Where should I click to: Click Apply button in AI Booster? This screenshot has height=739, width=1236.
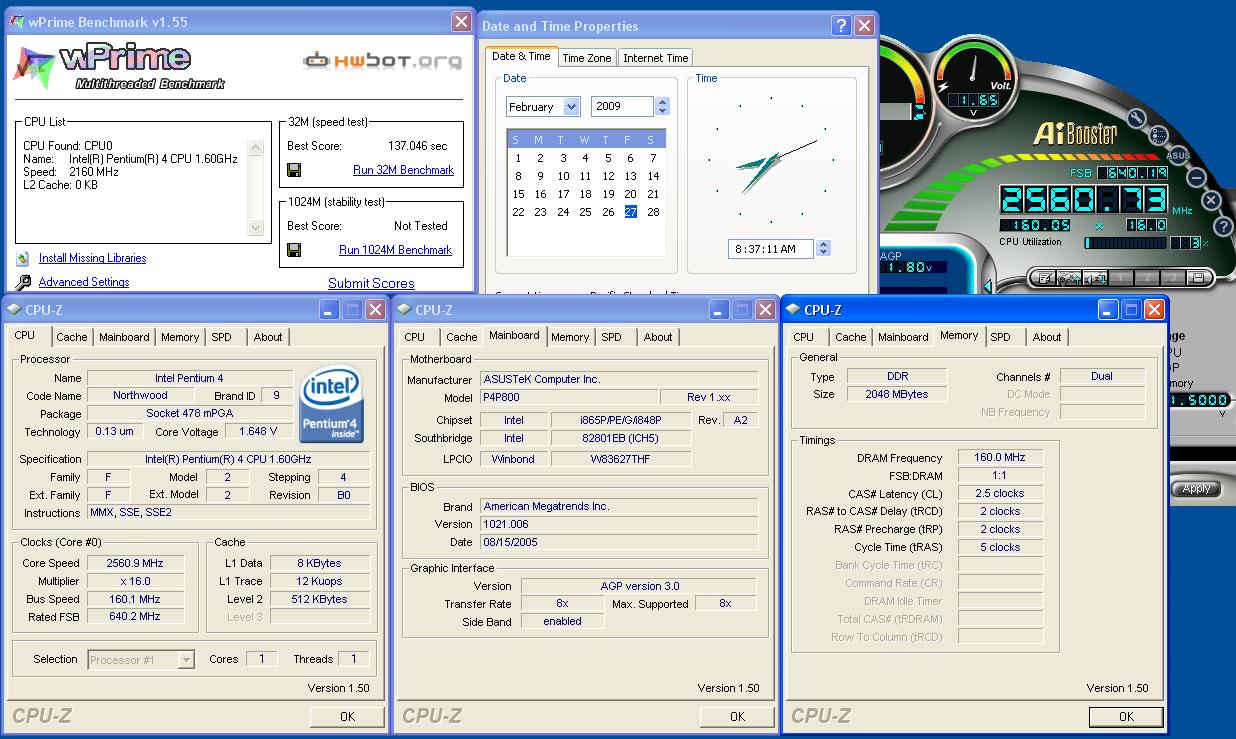tap(1197, 489)
